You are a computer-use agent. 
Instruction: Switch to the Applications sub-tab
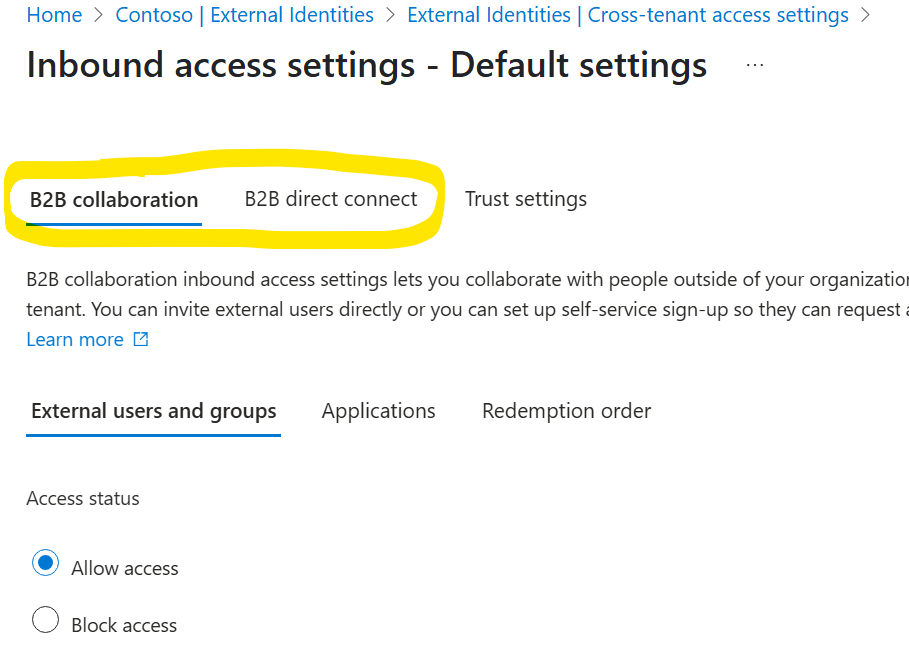[x=378, y=410]
